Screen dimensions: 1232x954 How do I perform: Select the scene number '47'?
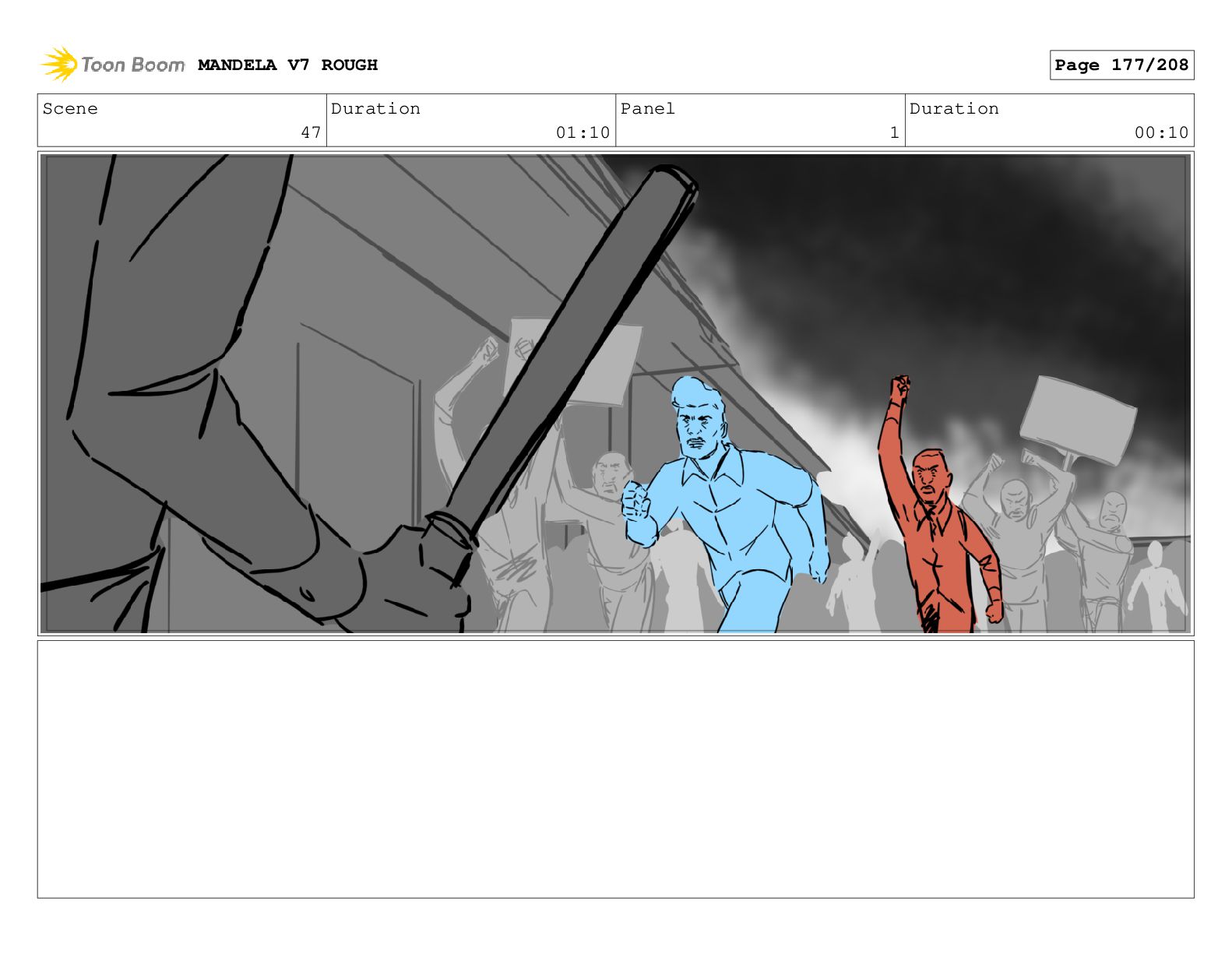(311, 132)
